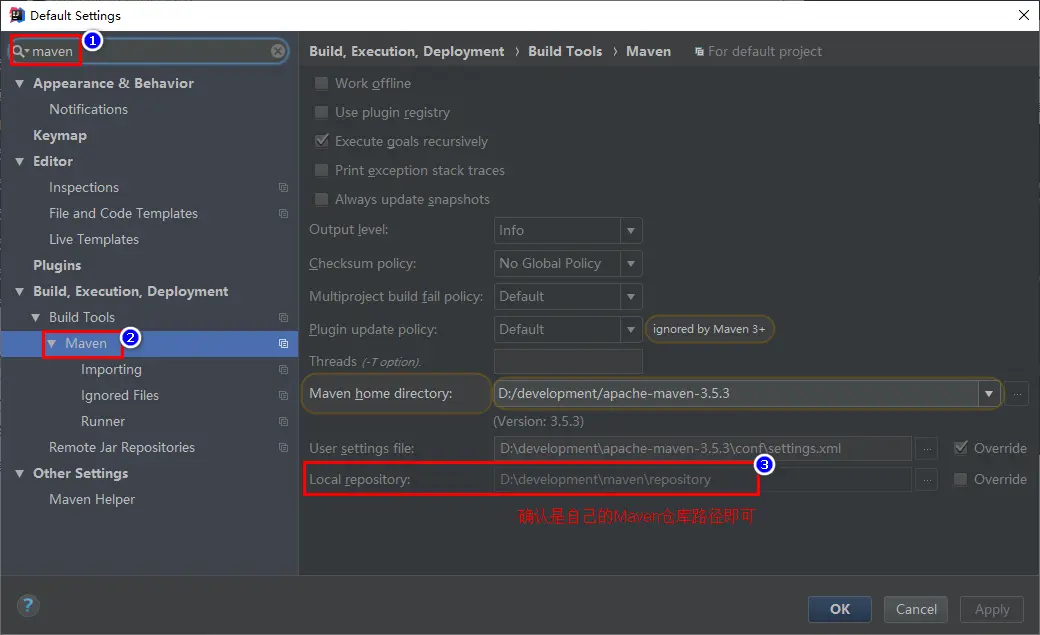Open Keymap settings
Screen dimensions: 1040x635
(60, 135)
